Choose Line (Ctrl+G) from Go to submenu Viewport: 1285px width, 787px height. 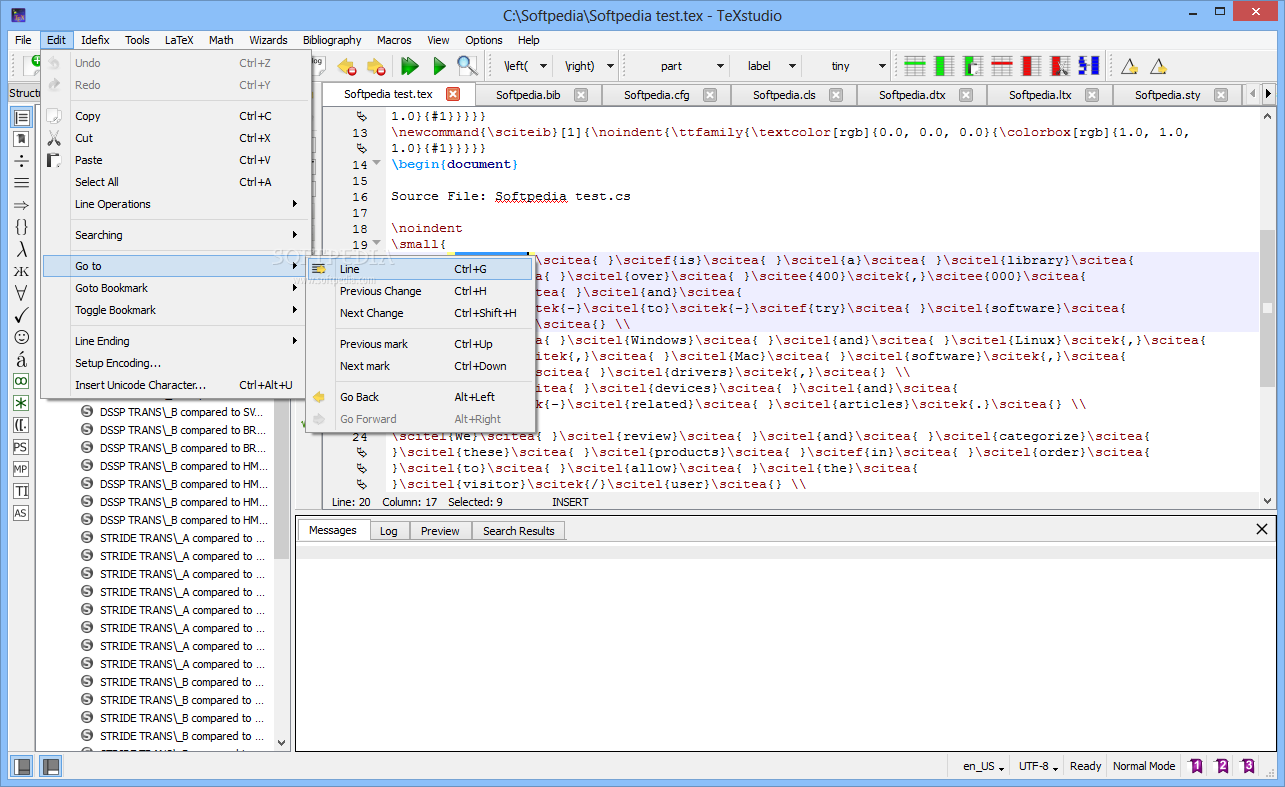coord(419,269)
